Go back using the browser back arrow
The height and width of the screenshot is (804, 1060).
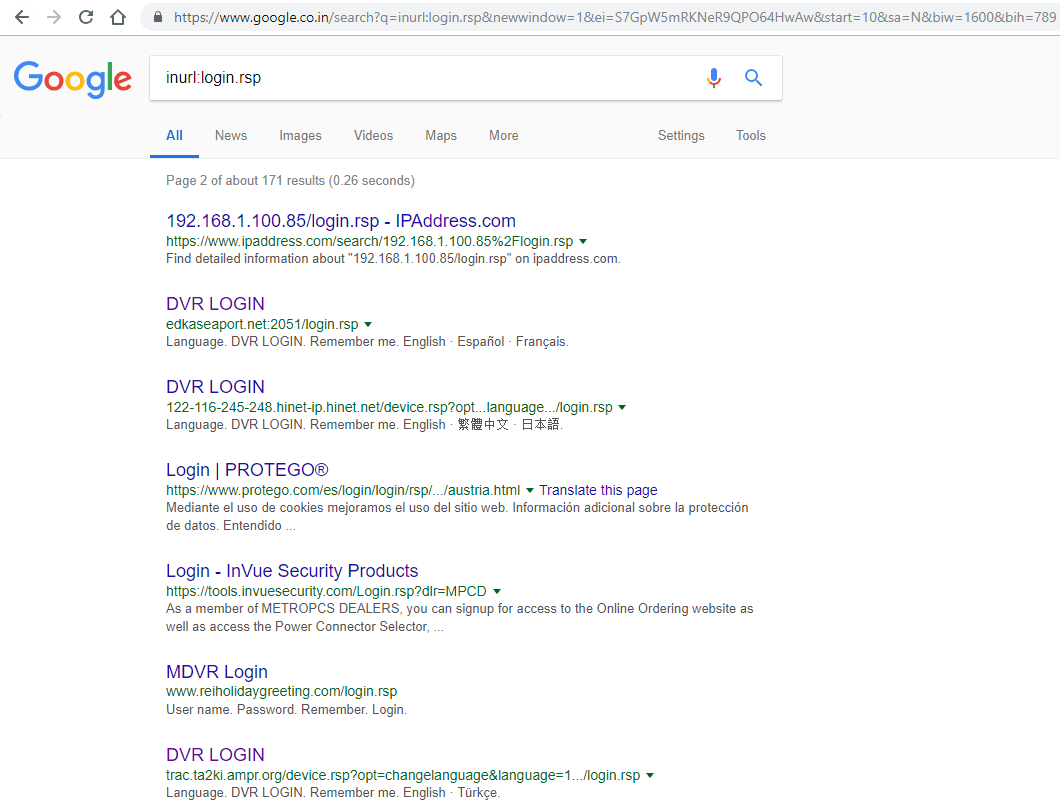point(22,17)
